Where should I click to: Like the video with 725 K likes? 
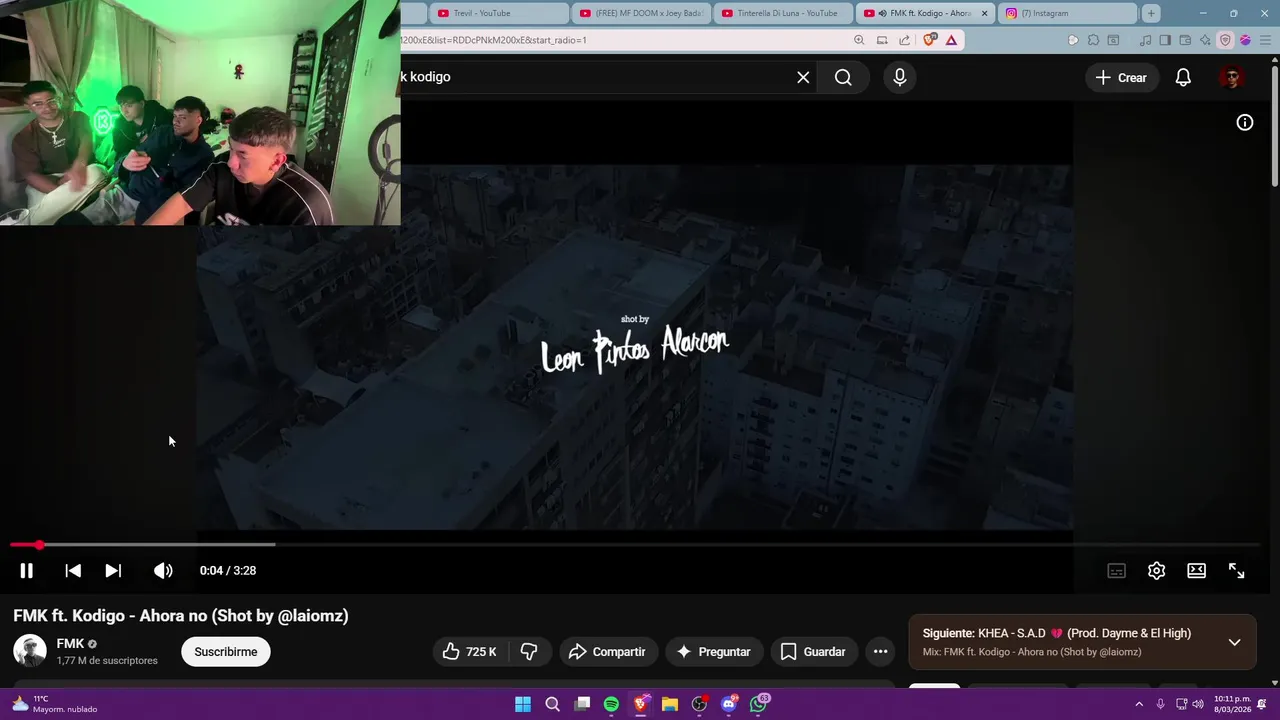click(x=469, y=652)
